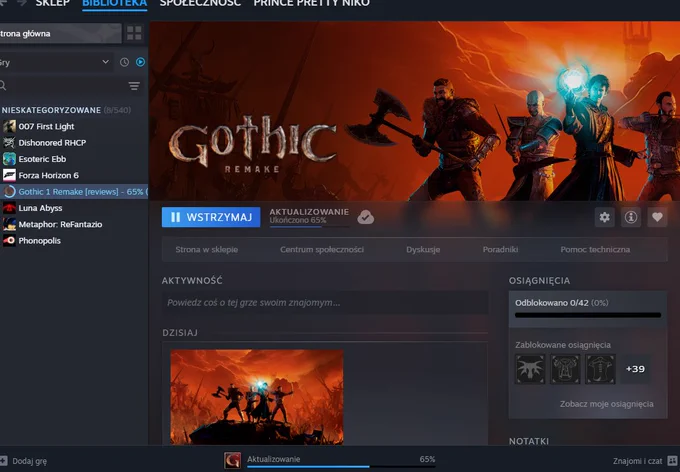Click the friends chat grid icon
The width and height of the screenshot is (680, 472).
click(x=673, y=460)
